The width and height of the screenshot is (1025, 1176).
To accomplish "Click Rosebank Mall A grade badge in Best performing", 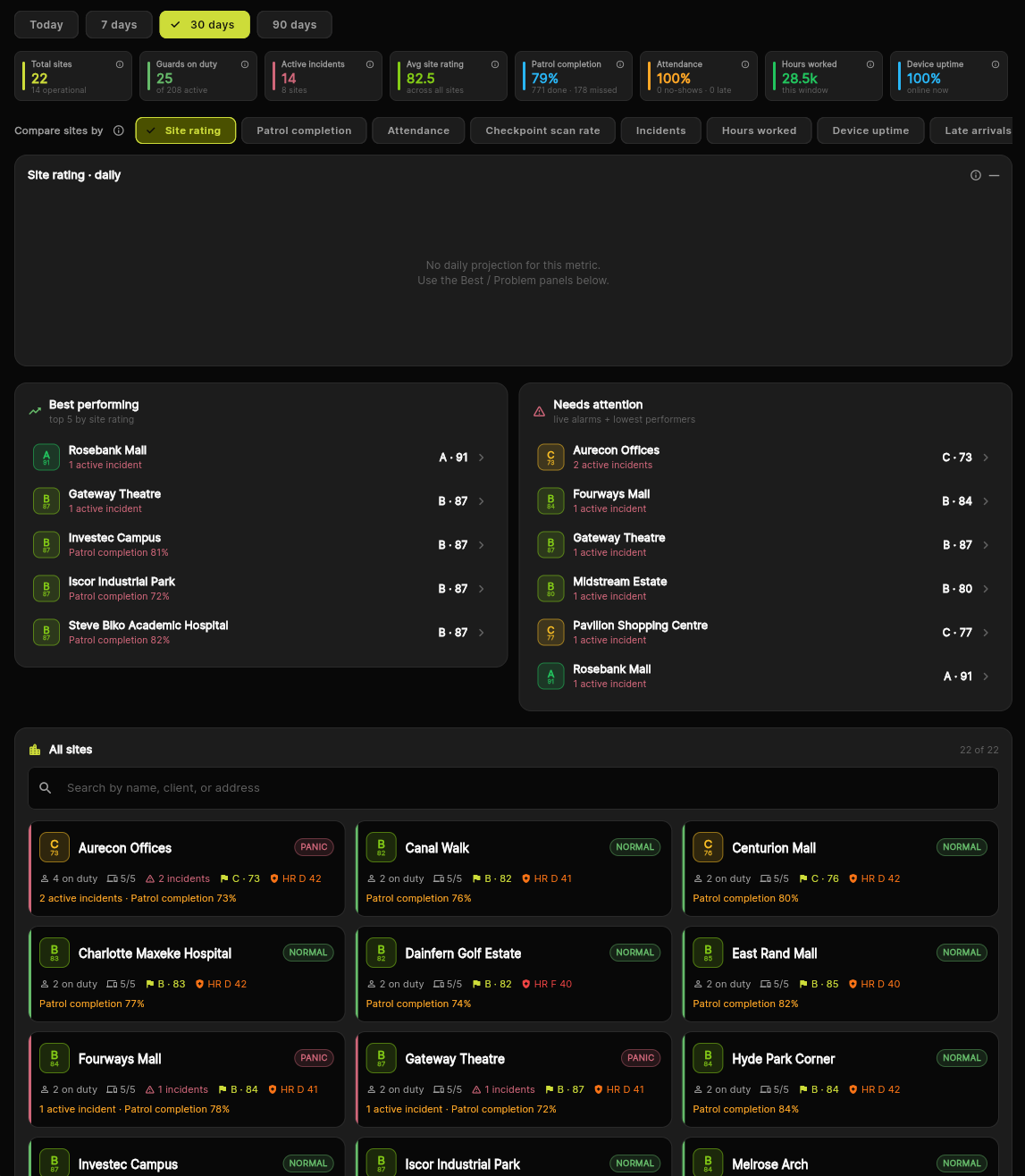I will 46,458.
